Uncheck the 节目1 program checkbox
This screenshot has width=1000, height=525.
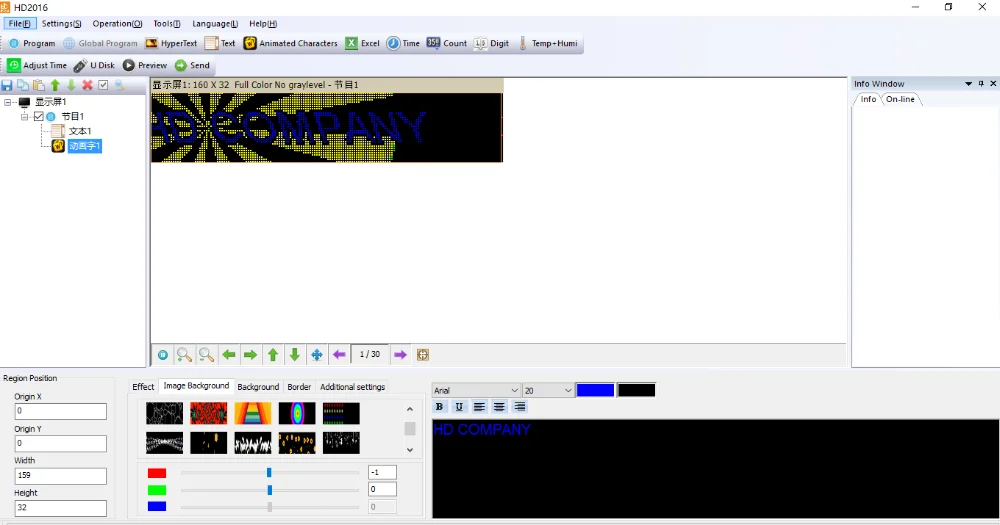click(x=39, y=117)
